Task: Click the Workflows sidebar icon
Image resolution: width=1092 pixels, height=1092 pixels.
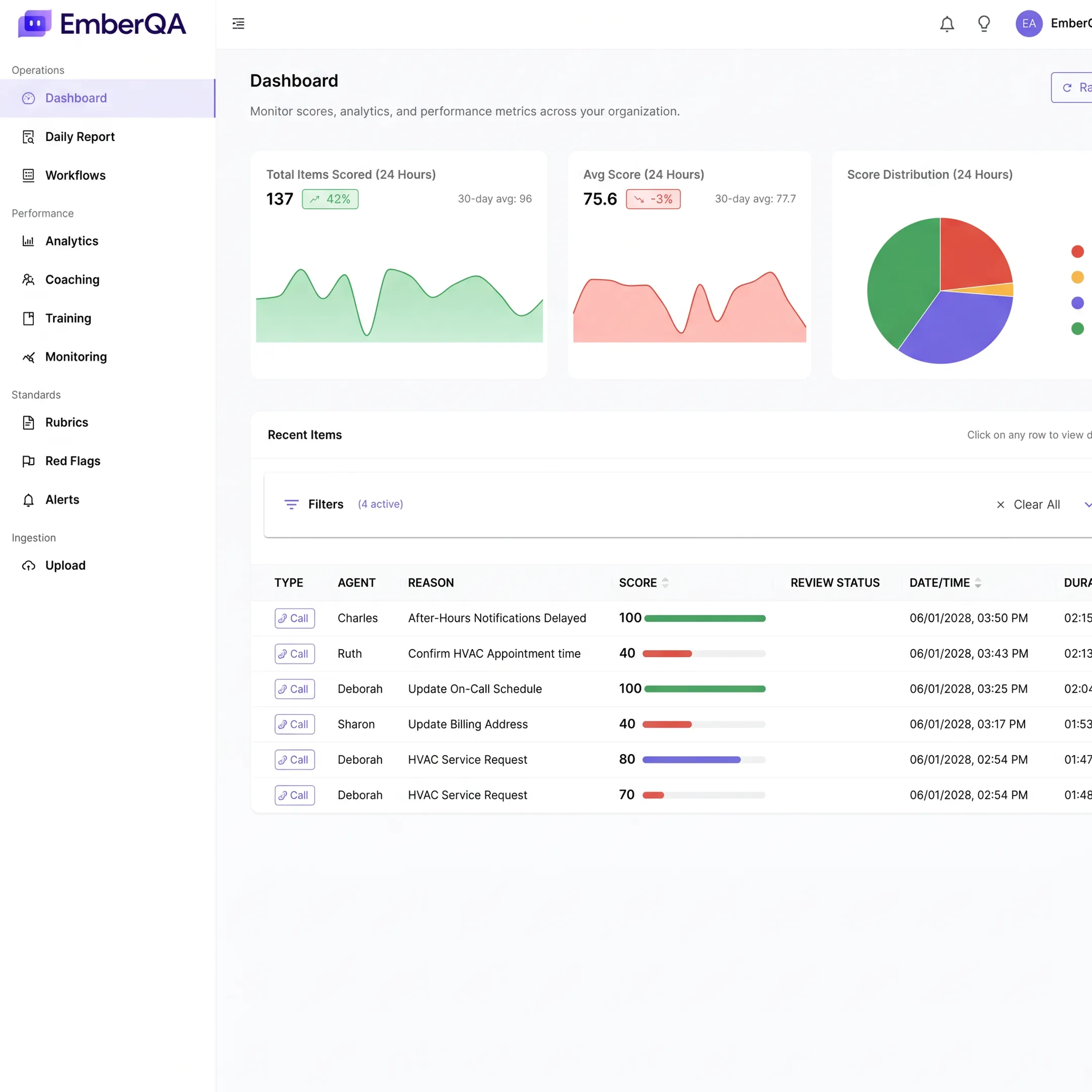Action: [x=28, y=175]
